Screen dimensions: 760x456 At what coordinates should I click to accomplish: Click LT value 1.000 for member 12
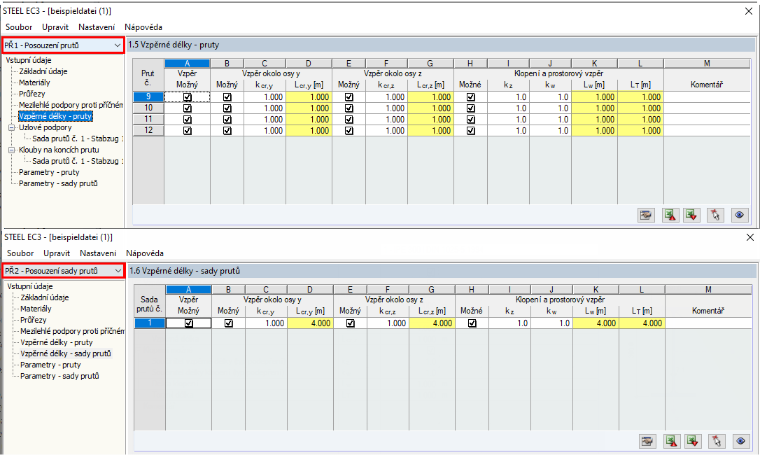[x=640, y=130]
